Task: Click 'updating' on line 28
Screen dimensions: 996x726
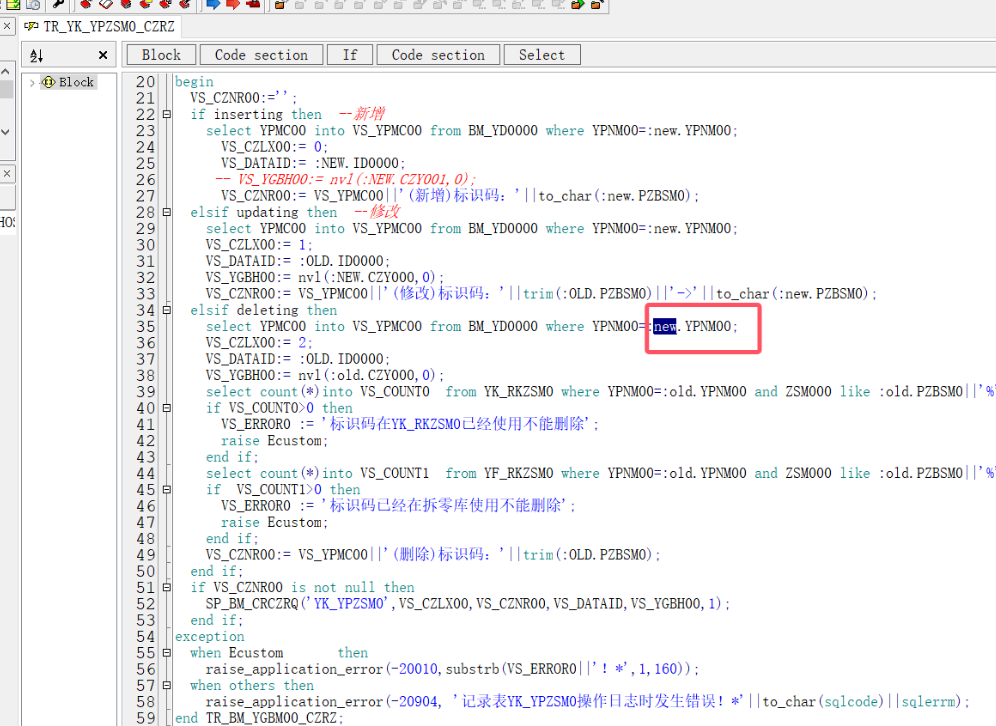Action: coord(267,212)
